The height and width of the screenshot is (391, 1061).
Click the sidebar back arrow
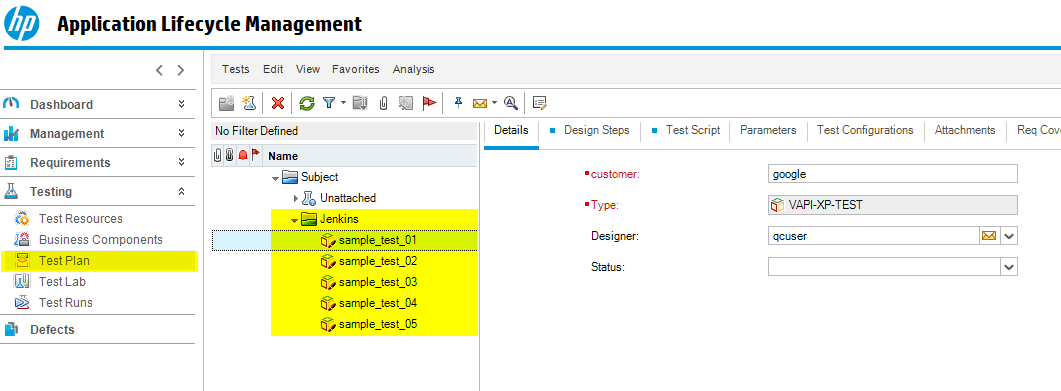[159, 70]
